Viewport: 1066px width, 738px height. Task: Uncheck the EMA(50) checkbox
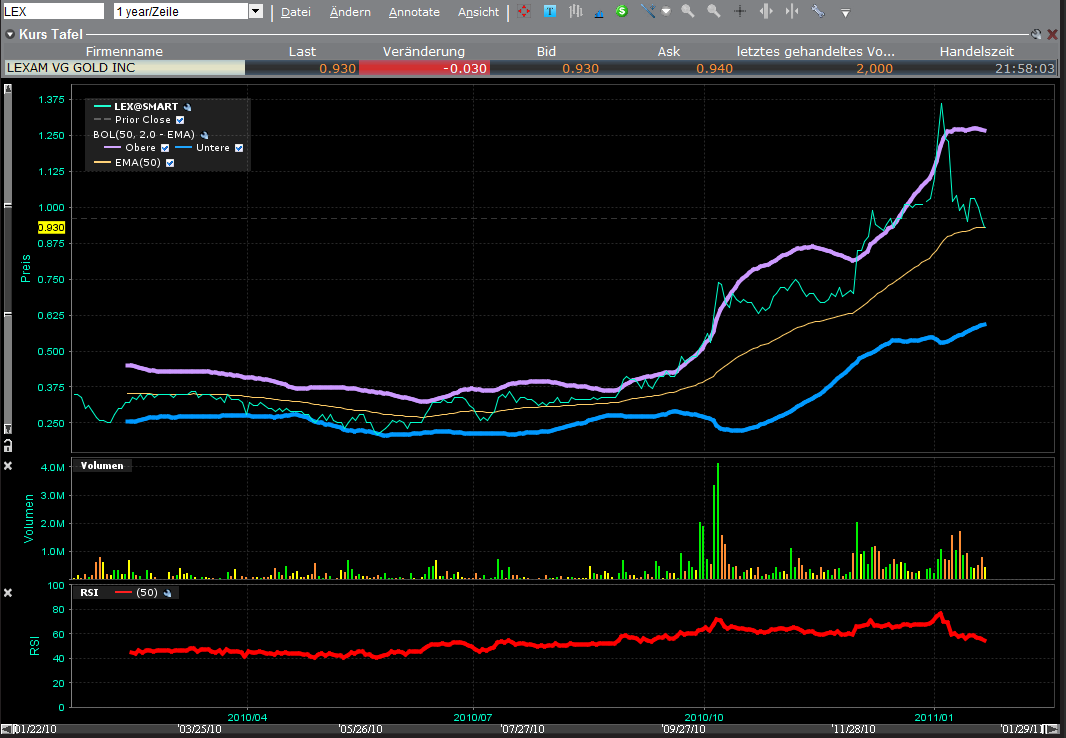click(170, 162)
